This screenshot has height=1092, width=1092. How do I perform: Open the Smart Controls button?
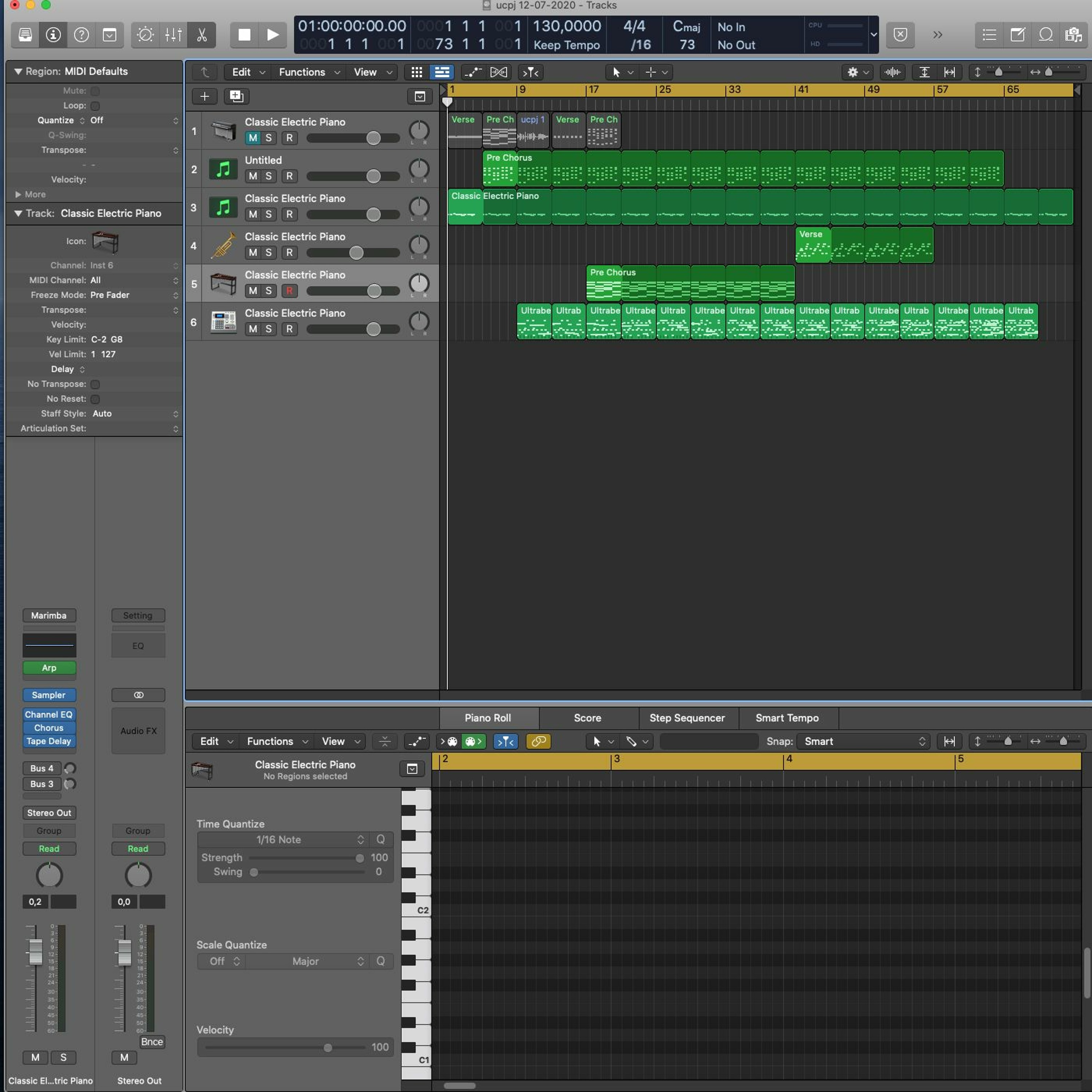tap(145, 35)
